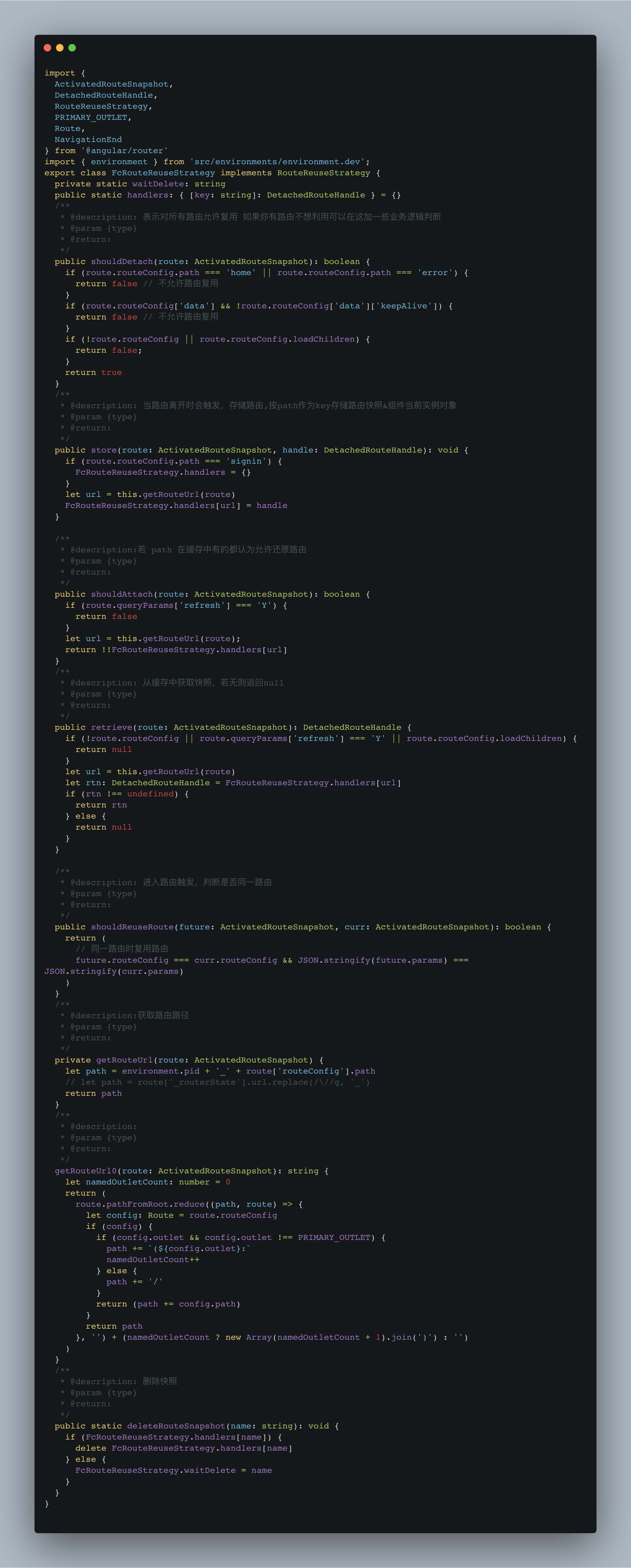Click the 'error' string literal
This screenshot has height=1568, width=631.
click(x=435, y=272)
